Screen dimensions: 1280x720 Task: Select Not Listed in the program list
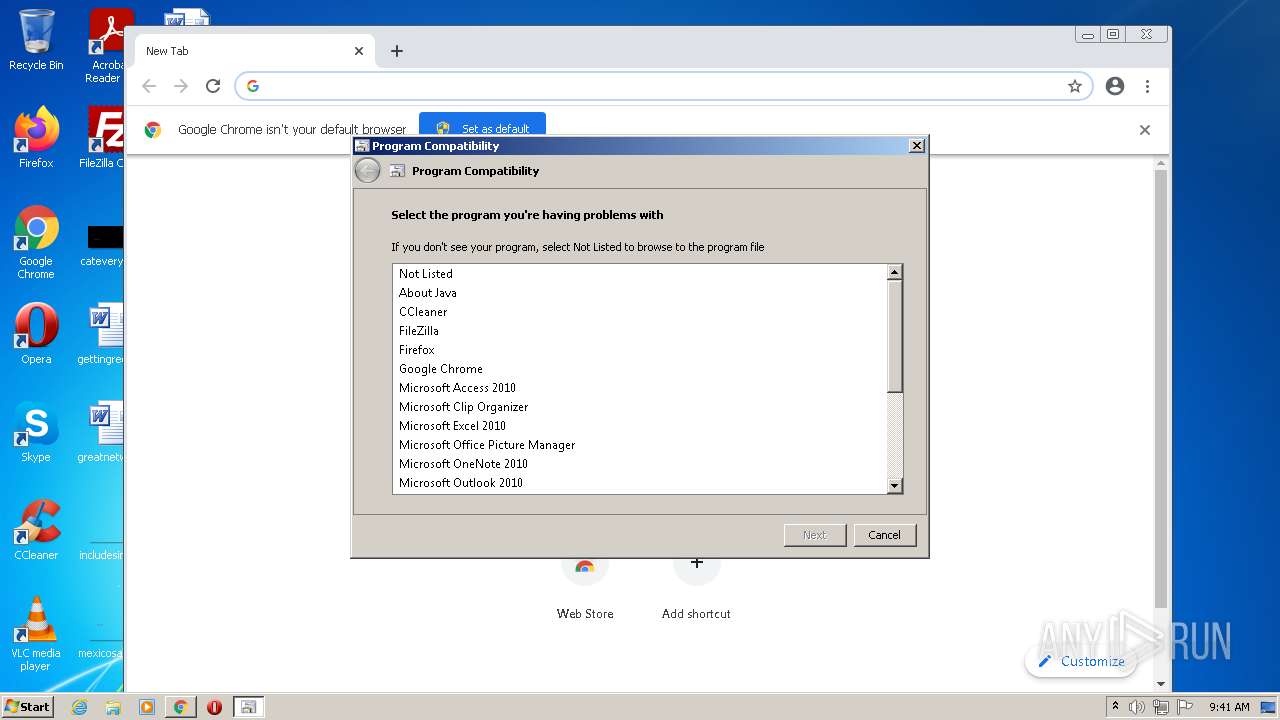(640, 274)
